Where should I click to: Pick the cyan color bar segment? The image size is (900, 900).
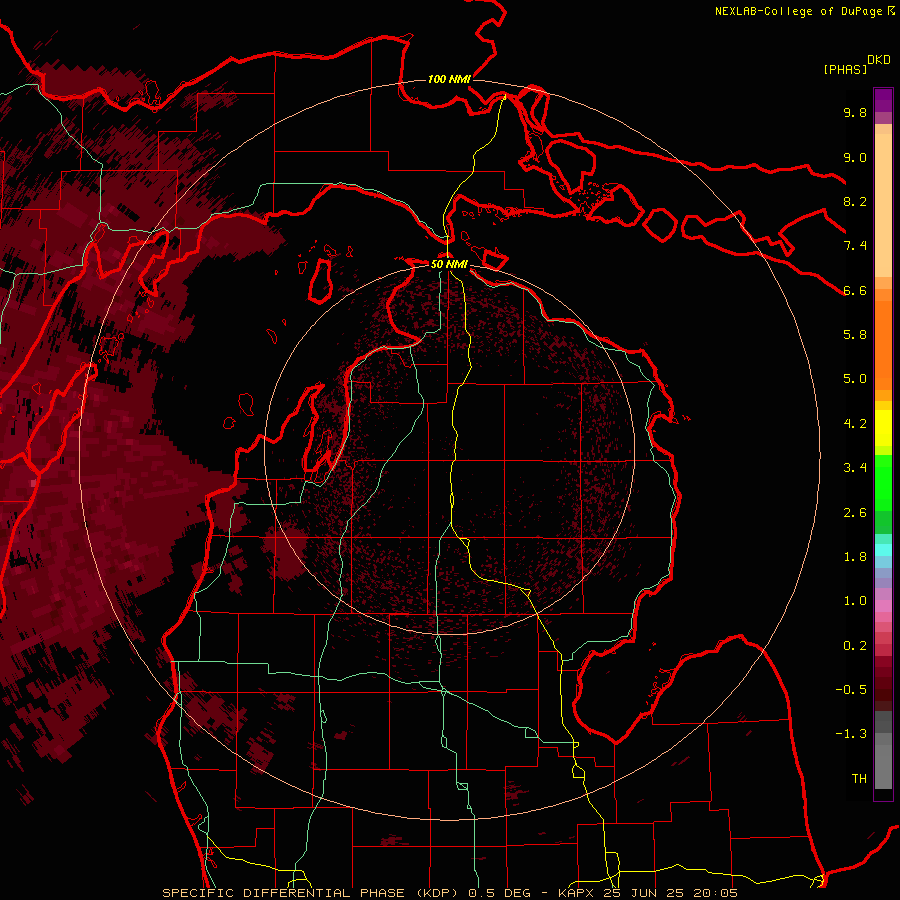(x=883, y=550)
